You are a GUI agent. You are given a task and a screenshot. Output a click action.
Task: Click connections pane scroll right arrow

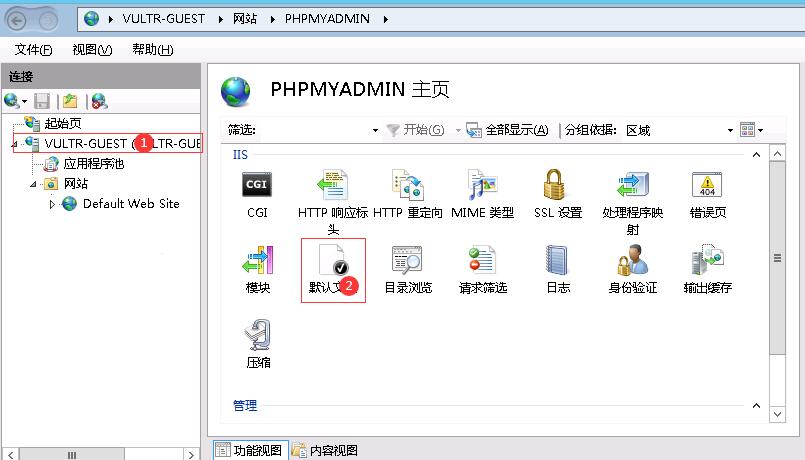point(191,454)
